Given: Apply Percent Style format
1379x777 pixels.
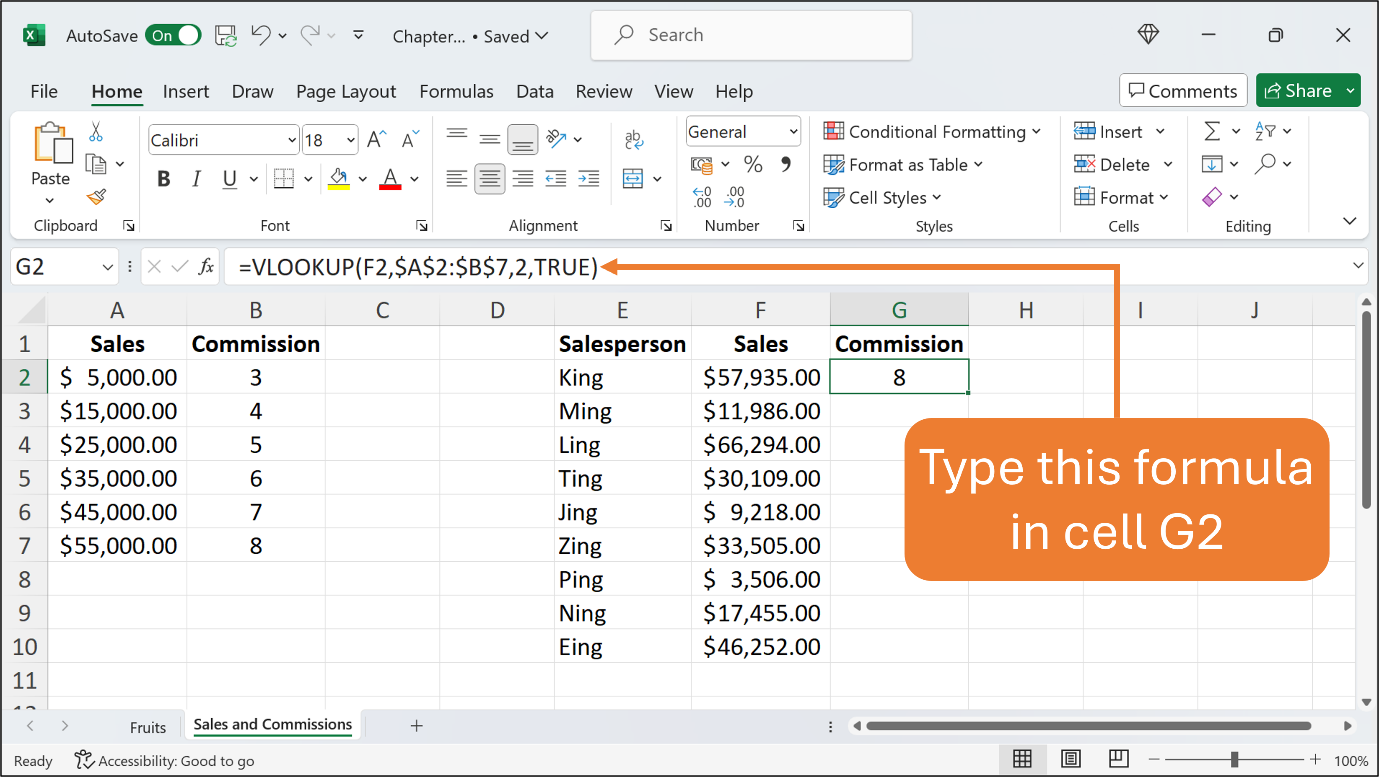Looking at the screenshot, I should (753, 164).
